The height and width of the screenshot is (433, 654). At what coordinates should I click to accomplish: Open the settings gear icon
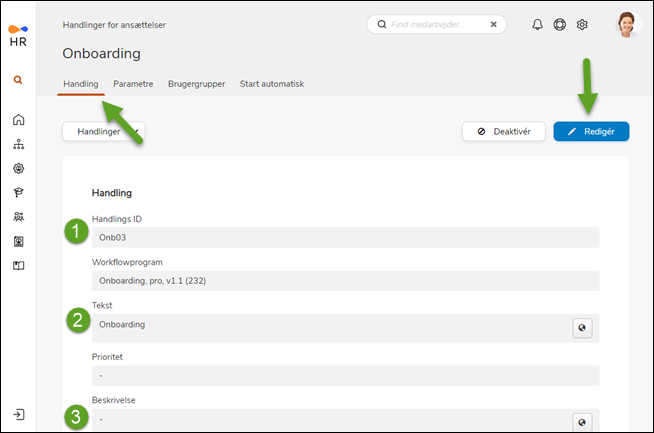pyautogui.click(x=582, y=25)
